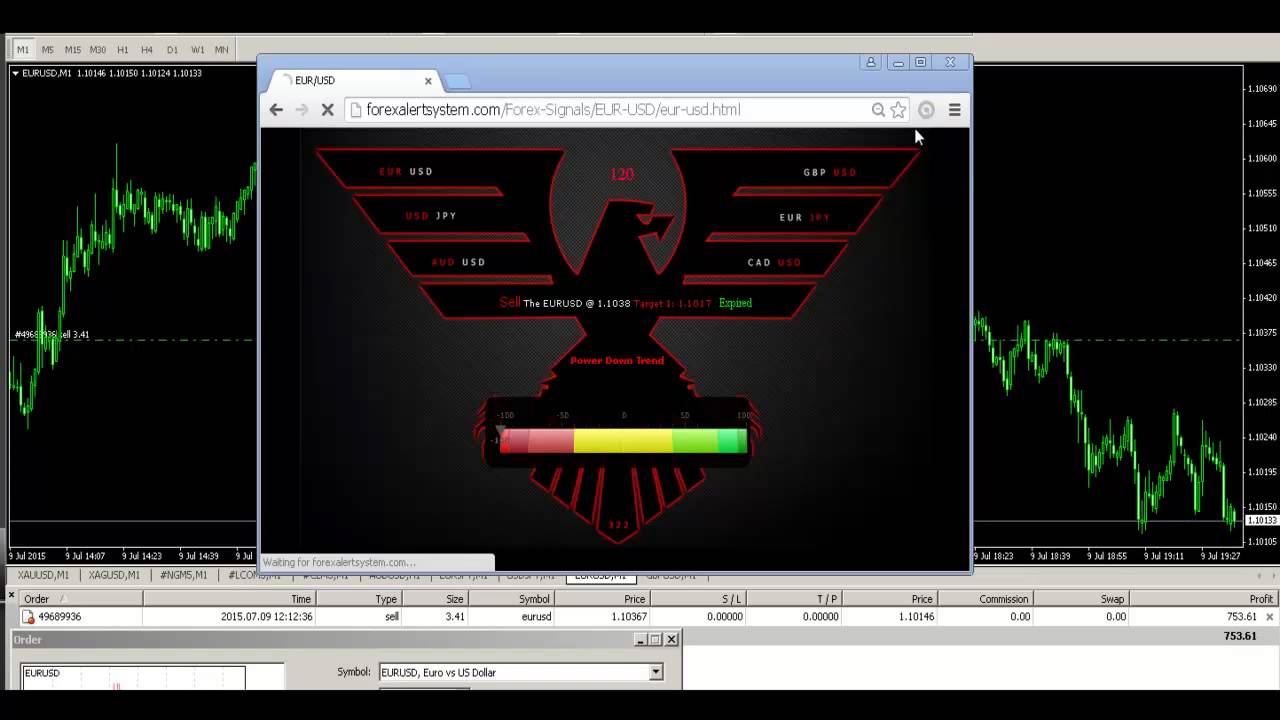Click the browser forward arrow
Viewport: 1280px width, 720px height.
tap(302, 110)
